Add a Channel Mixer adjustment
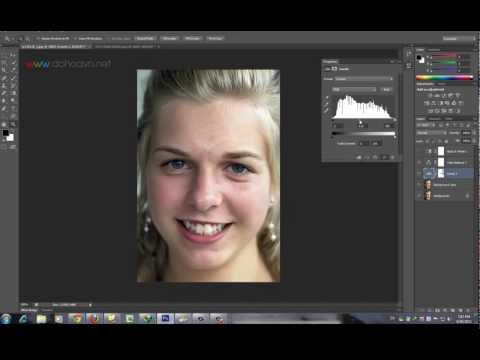This screenshot has width=480, height=360. (454, 103)
